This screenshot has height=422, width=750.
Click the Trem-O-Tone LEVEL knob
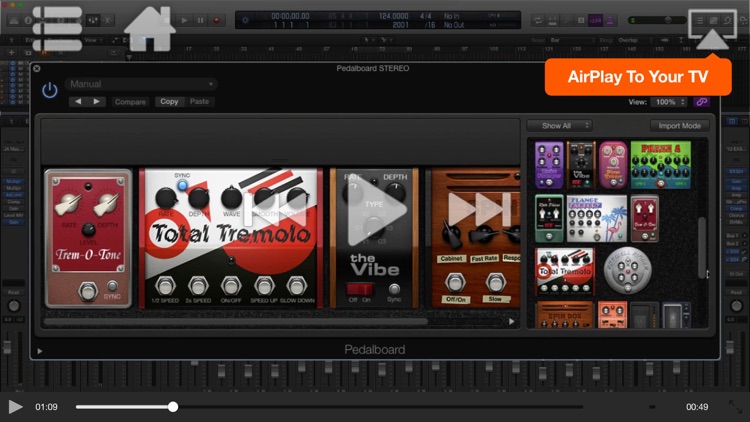(88, 230)
